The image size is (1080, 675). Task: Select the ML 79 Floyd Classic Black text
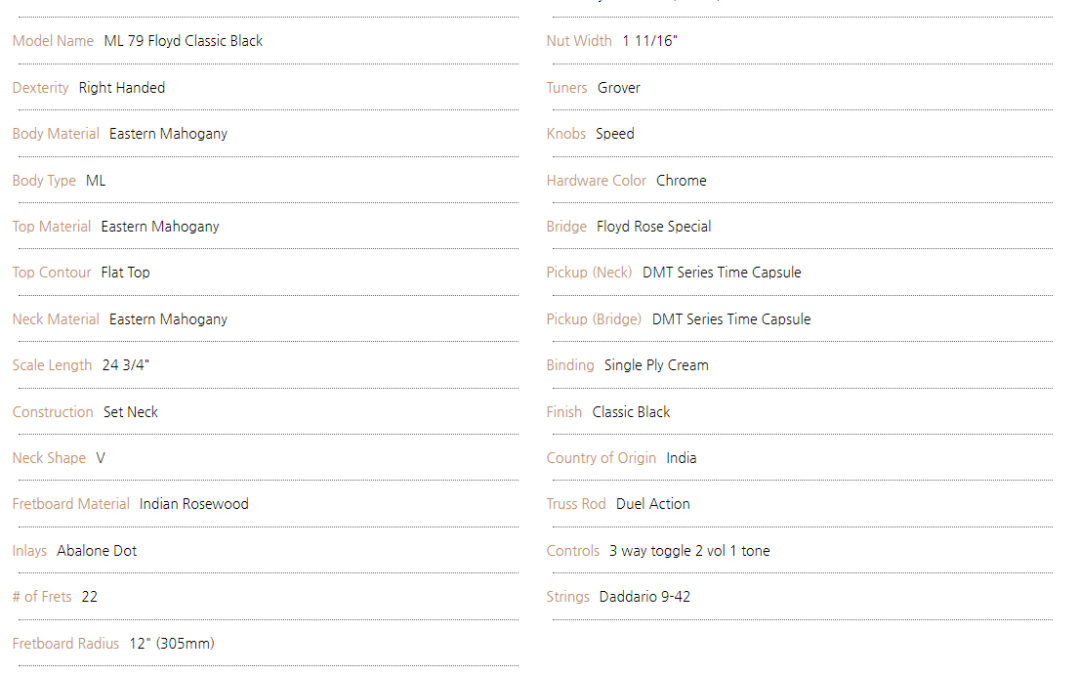pyautogui.click(x=183, y=41)
